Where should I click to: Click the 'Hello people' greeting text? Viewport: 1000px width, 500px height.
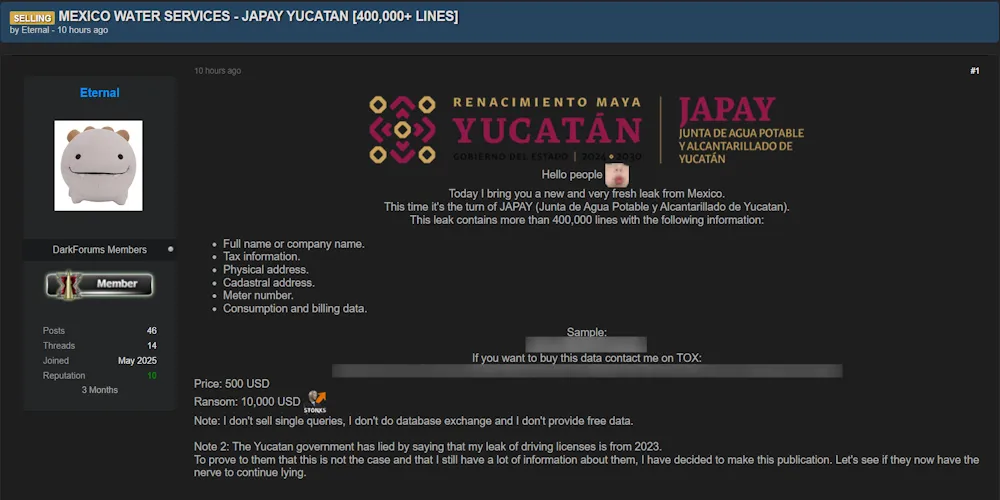572,174
